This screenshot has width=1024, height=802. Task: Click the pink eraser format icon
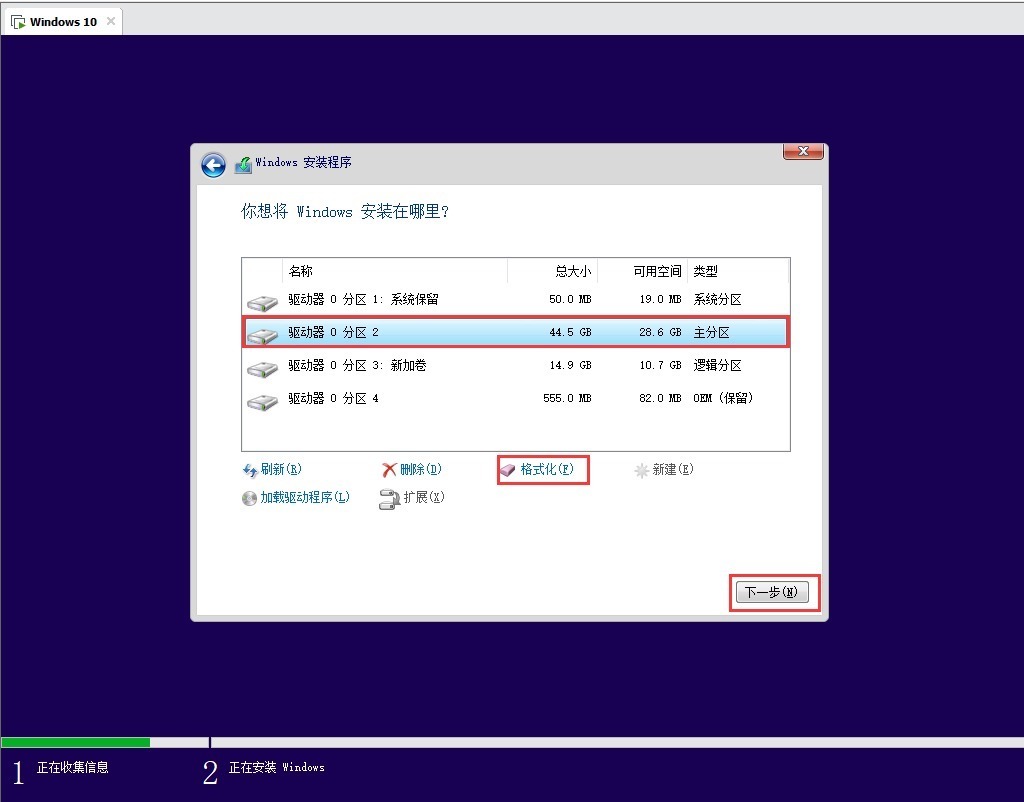pyautogui.click(x=507, y=470)
